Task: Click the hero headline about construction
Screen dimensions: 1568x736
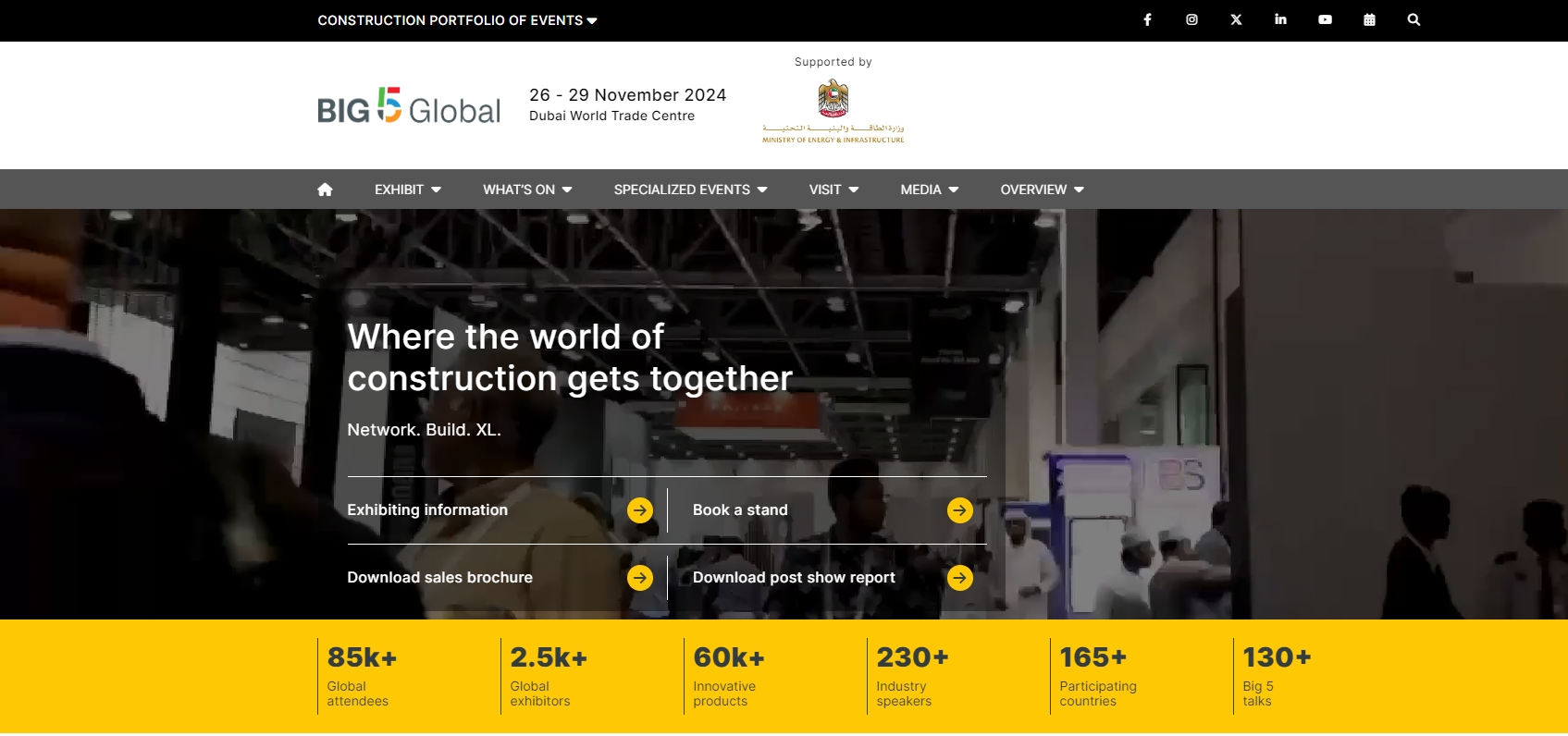Action: (570, 358)
